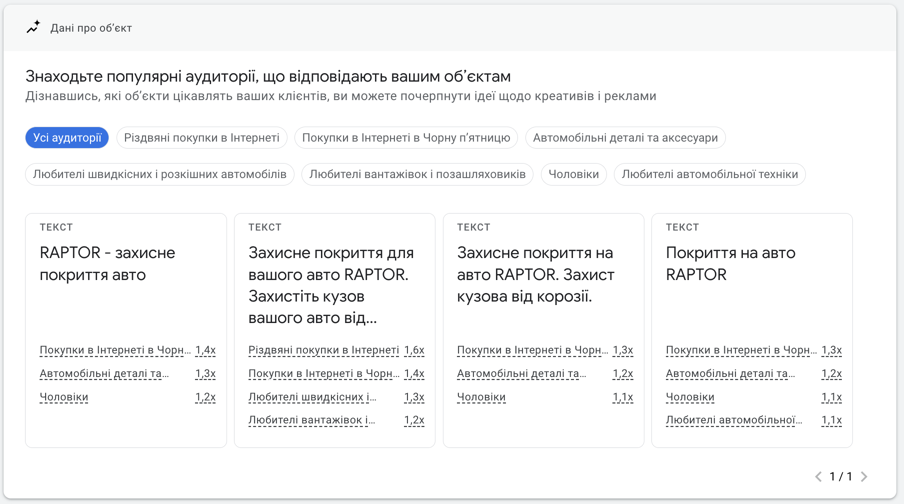Click 'Різдвяні покупки в Інтернеті' link in second card
The image size is (904, 504).
pos(323,350)
